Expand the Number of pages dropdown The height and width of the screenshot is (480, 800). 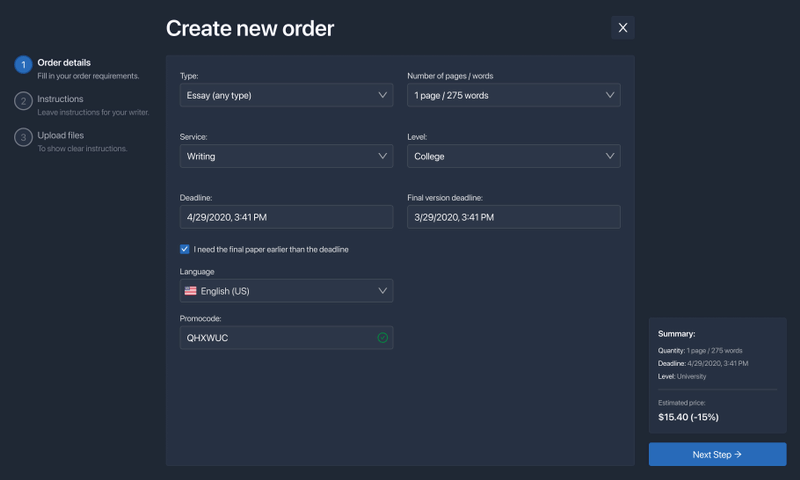[513, 95]
